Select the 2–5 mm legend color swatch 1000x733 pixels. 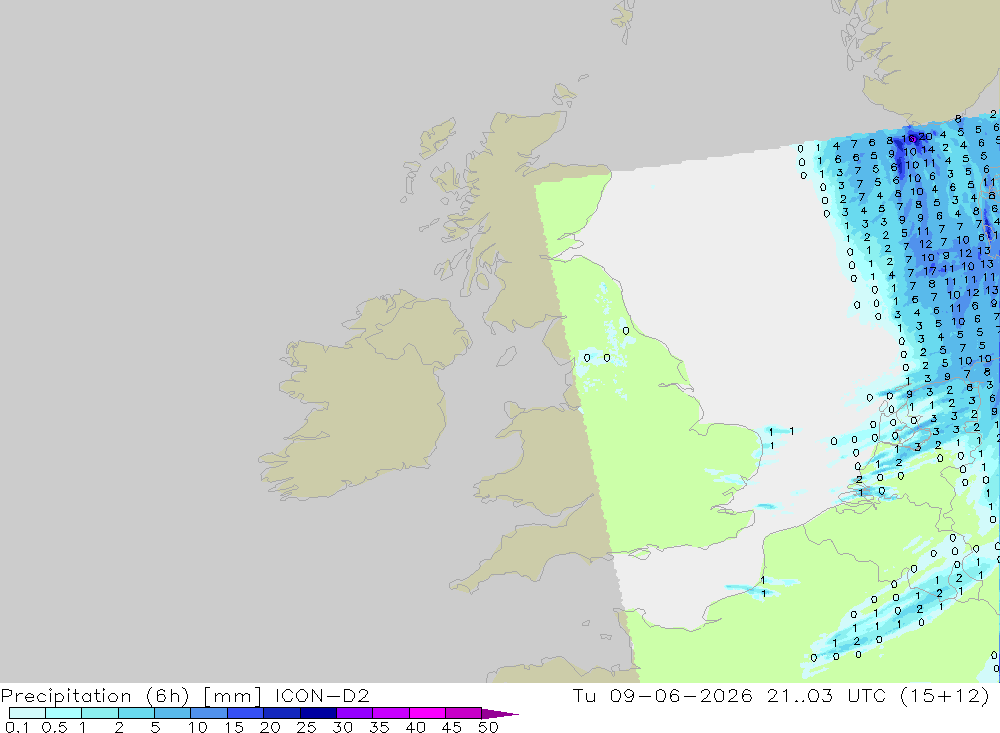pyautogui.click(x=136, y=713)
